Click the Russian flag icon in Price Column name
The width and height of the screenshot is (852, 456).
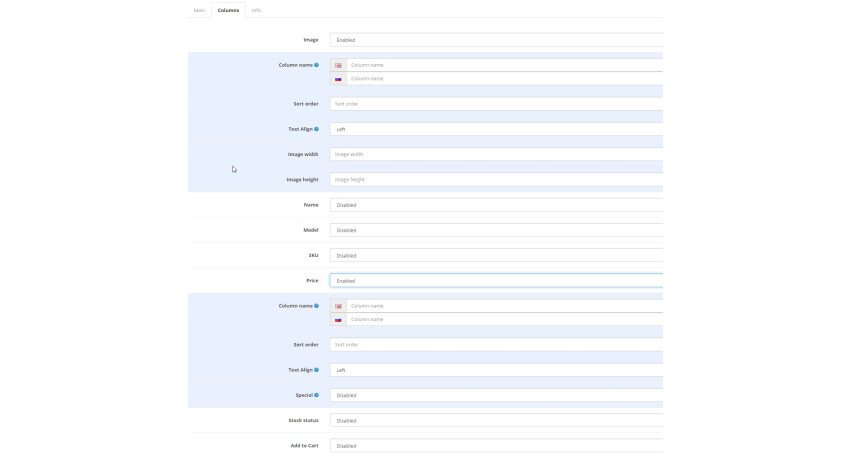coord(338,320)
